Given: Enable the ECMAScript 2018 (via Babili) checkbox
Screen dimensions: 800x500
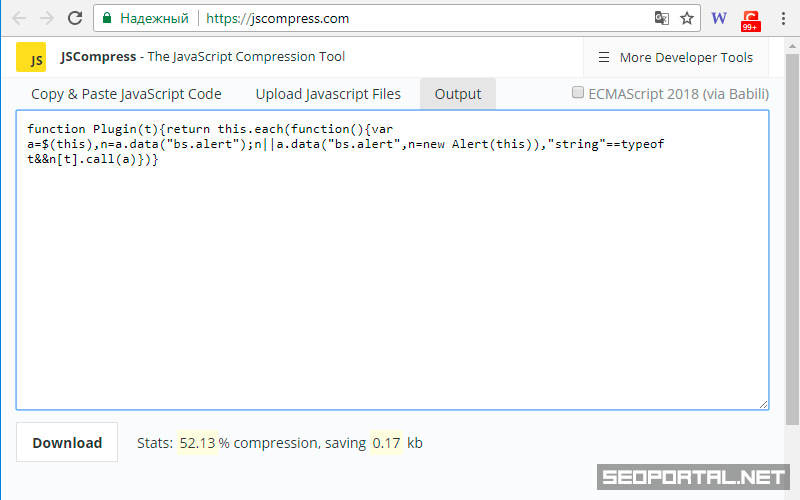Looking at the screenshot, I should click(578, 93).
